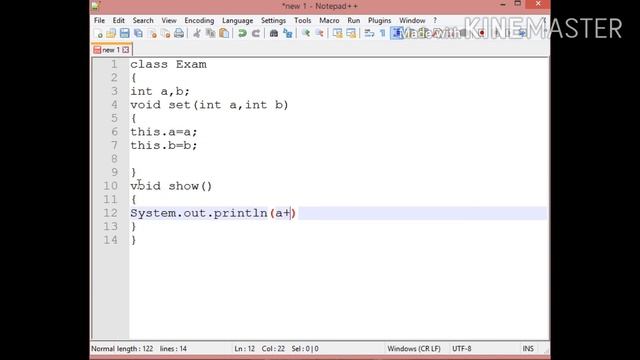This screenshot has height=360, width=640.
Task: Click 'UTF-8' encoding in status bar
Action: click(x=462, y=349)
